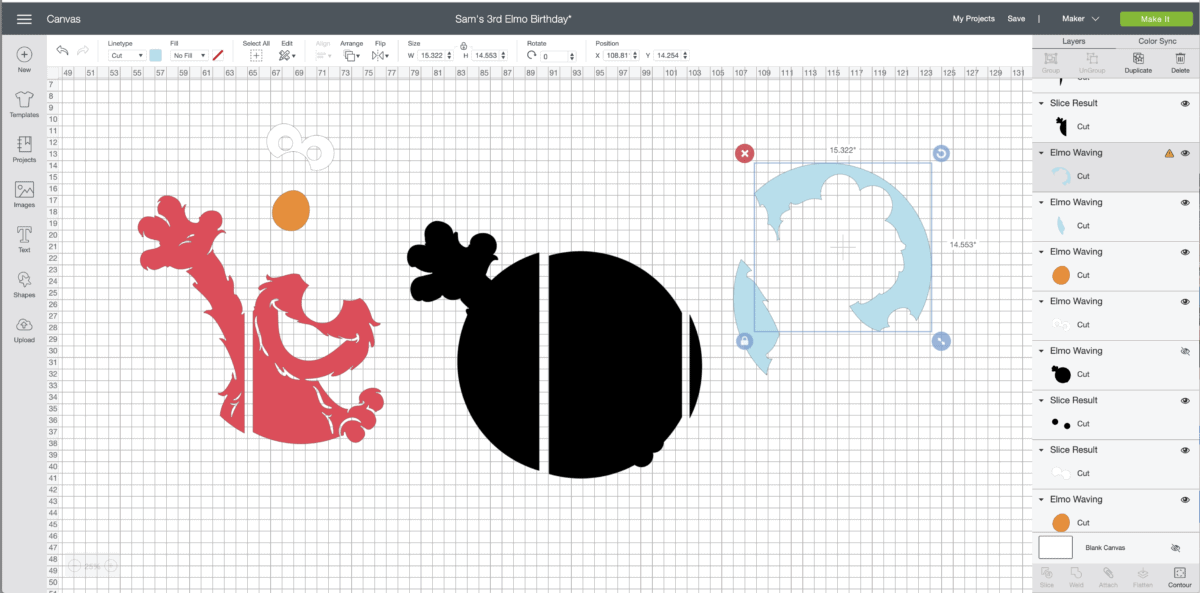Image resolution: width=1200 pixels, height=593 pixels.
Task: Select the Text tool in the left sidebar
Action: (x=22, y=237)
